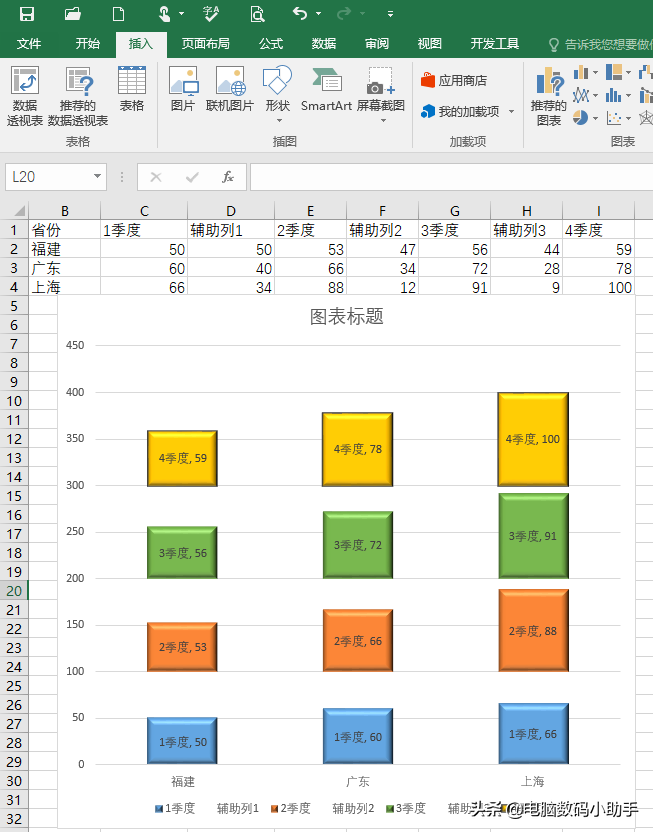Screen dimensions: 653x832
Task: Open Recommended Charts (推荐的图表)
Action: [549, 97]
